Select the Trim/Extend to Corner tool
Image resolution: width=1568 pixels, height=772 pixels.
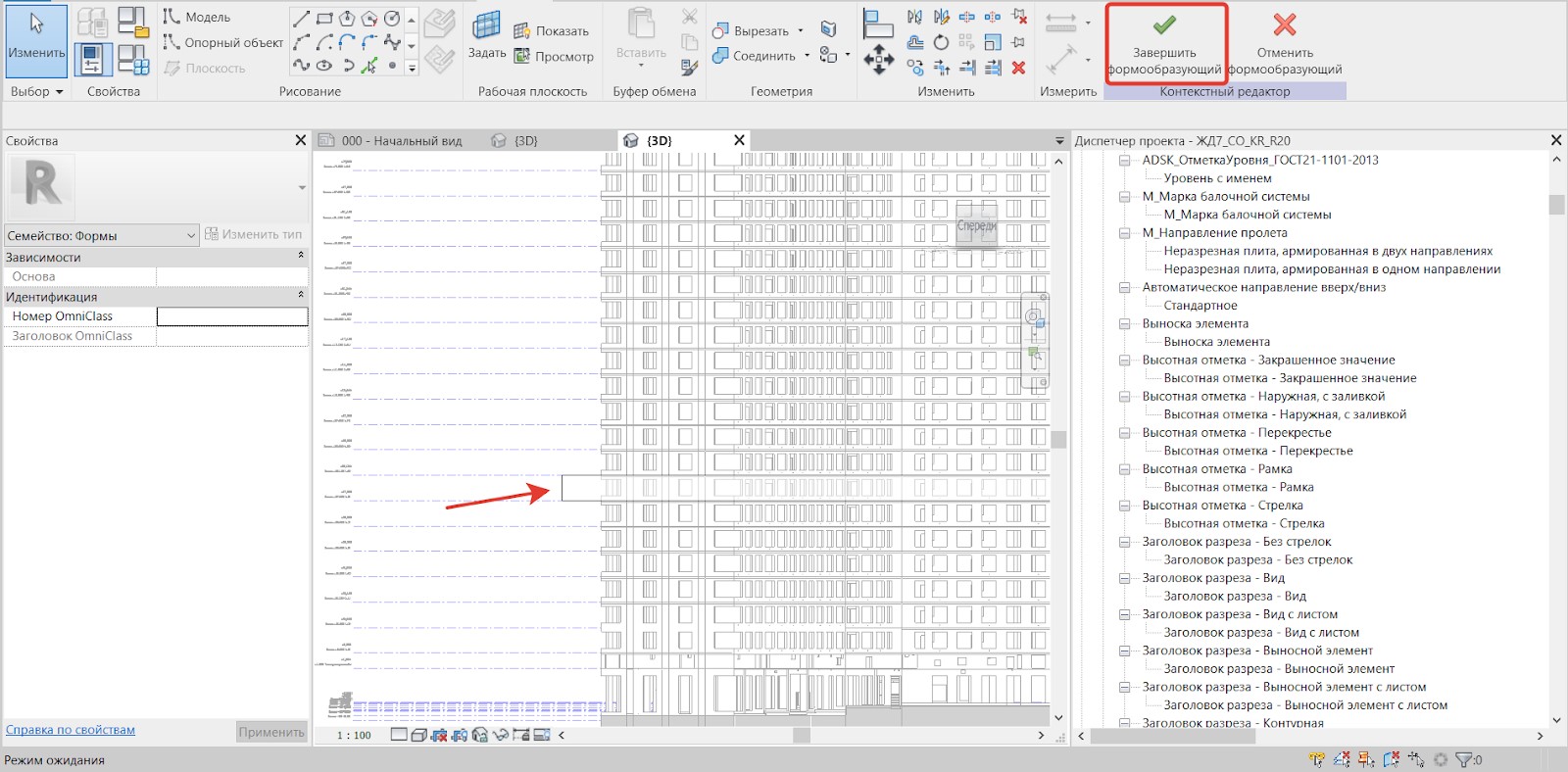pos(942,68)
